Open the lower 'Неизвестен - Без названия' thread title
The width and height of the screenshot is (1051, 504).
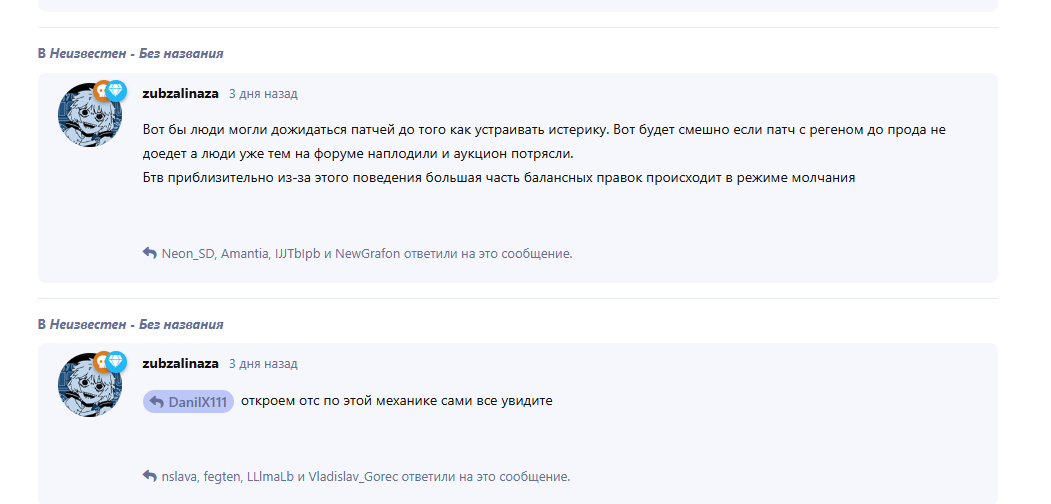[x=136, y=324]
